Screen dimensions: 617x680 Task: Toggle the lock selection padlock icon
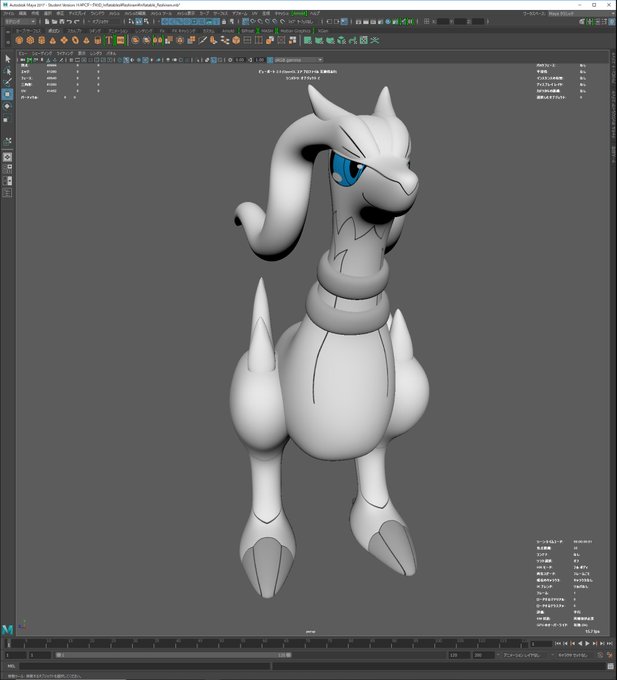click(x=224, y=21)
